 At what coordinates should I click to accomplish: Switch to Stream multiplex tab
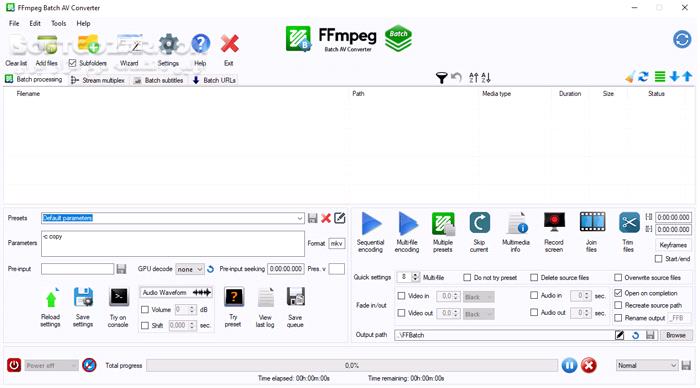(98, 80)
